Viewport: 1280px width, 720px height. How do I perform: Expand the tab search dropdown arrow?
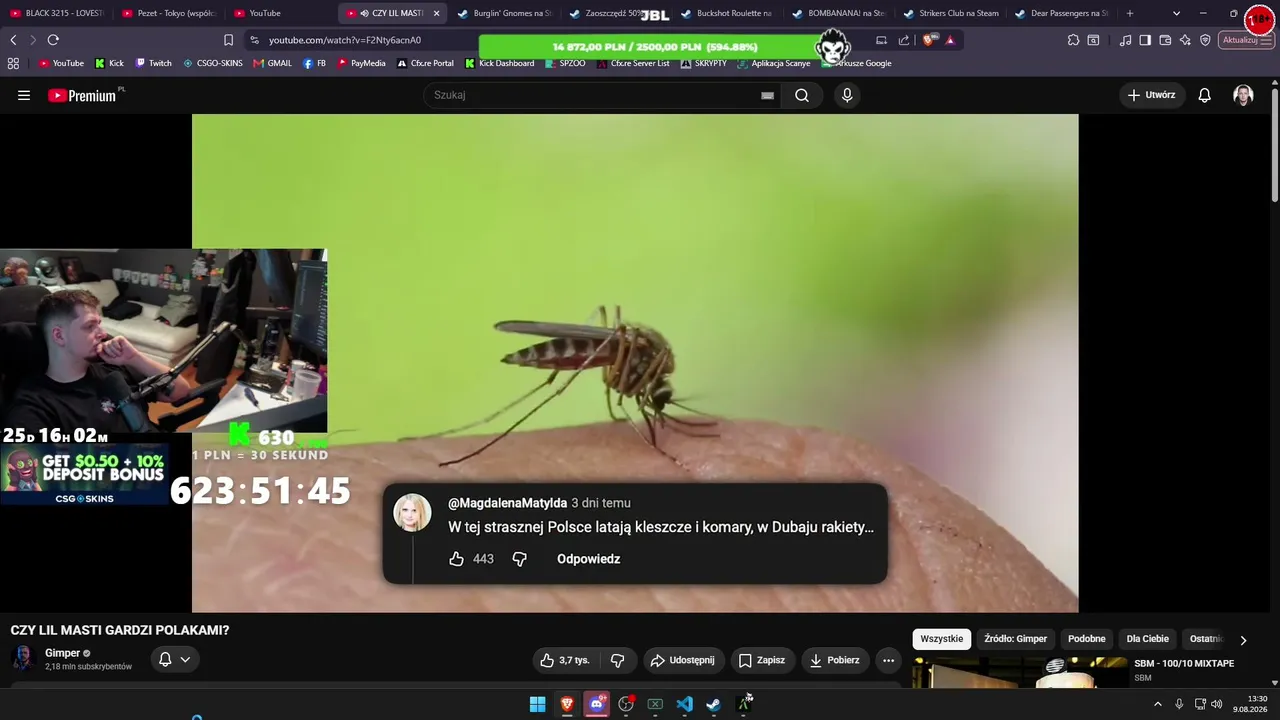pyautogui.click(x=1176, y=13)
